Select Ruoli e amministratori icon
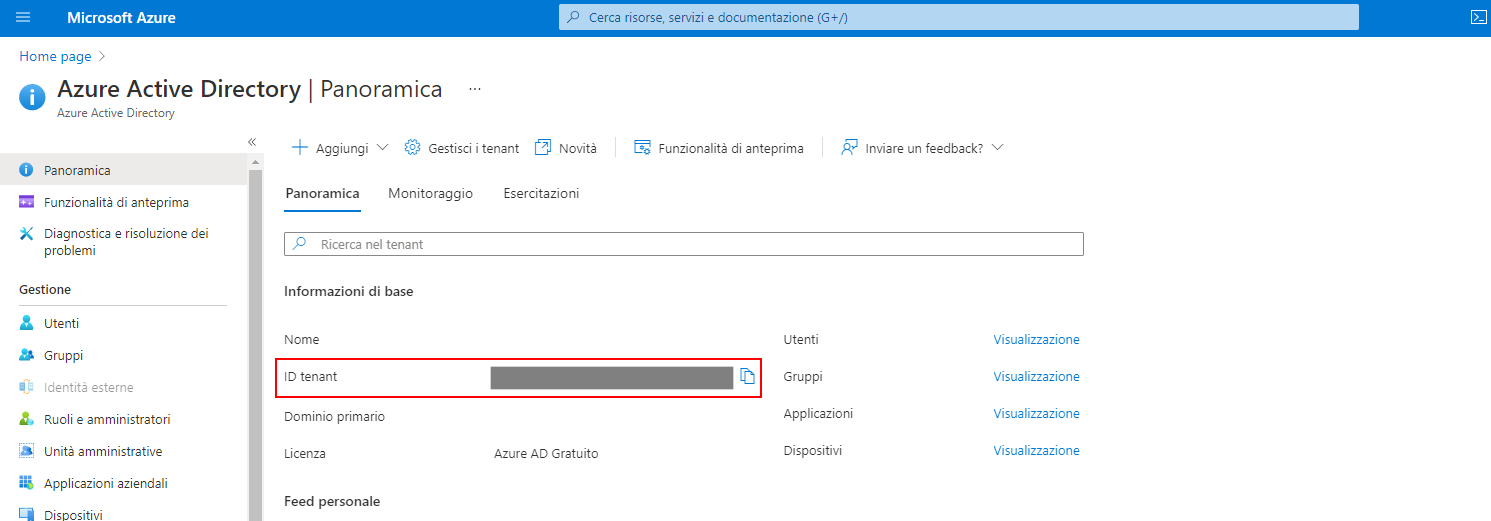This screenshot has height=521, width=1491. [x=27, y=419]
